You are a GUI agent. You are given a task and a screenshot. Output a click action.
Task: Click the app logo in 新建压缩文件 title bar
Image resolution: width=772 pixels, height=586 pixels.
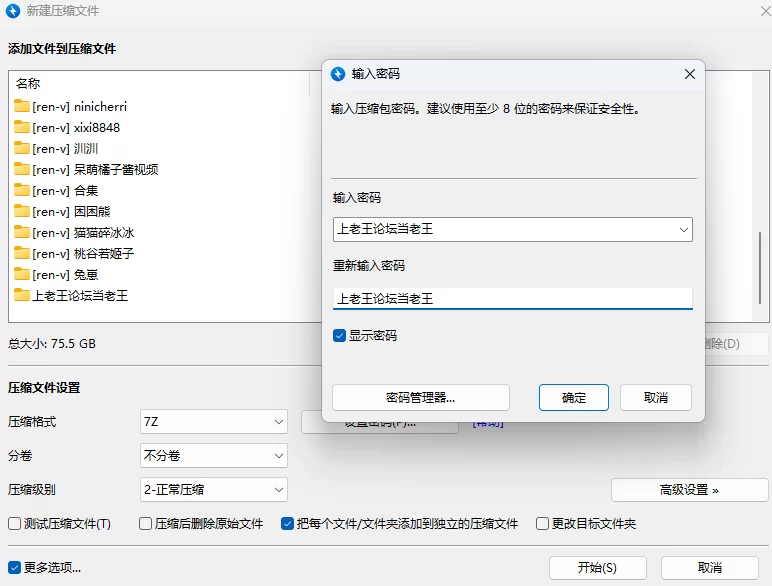(x=13, y=10)
